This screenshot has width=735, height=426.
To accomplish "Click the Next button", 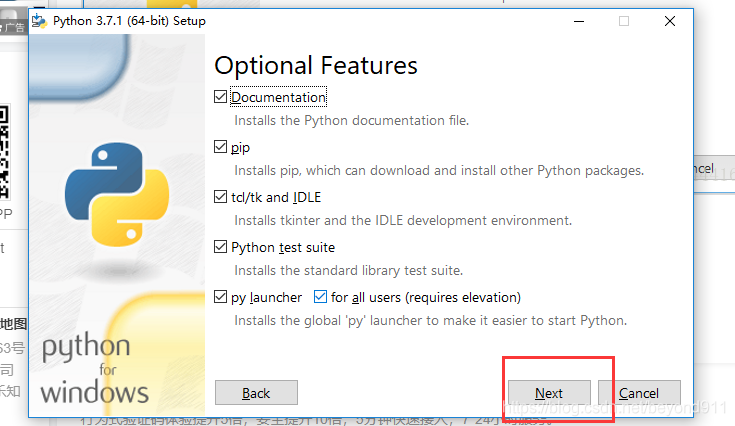I will pyautogui.click(x=549, y=393).
